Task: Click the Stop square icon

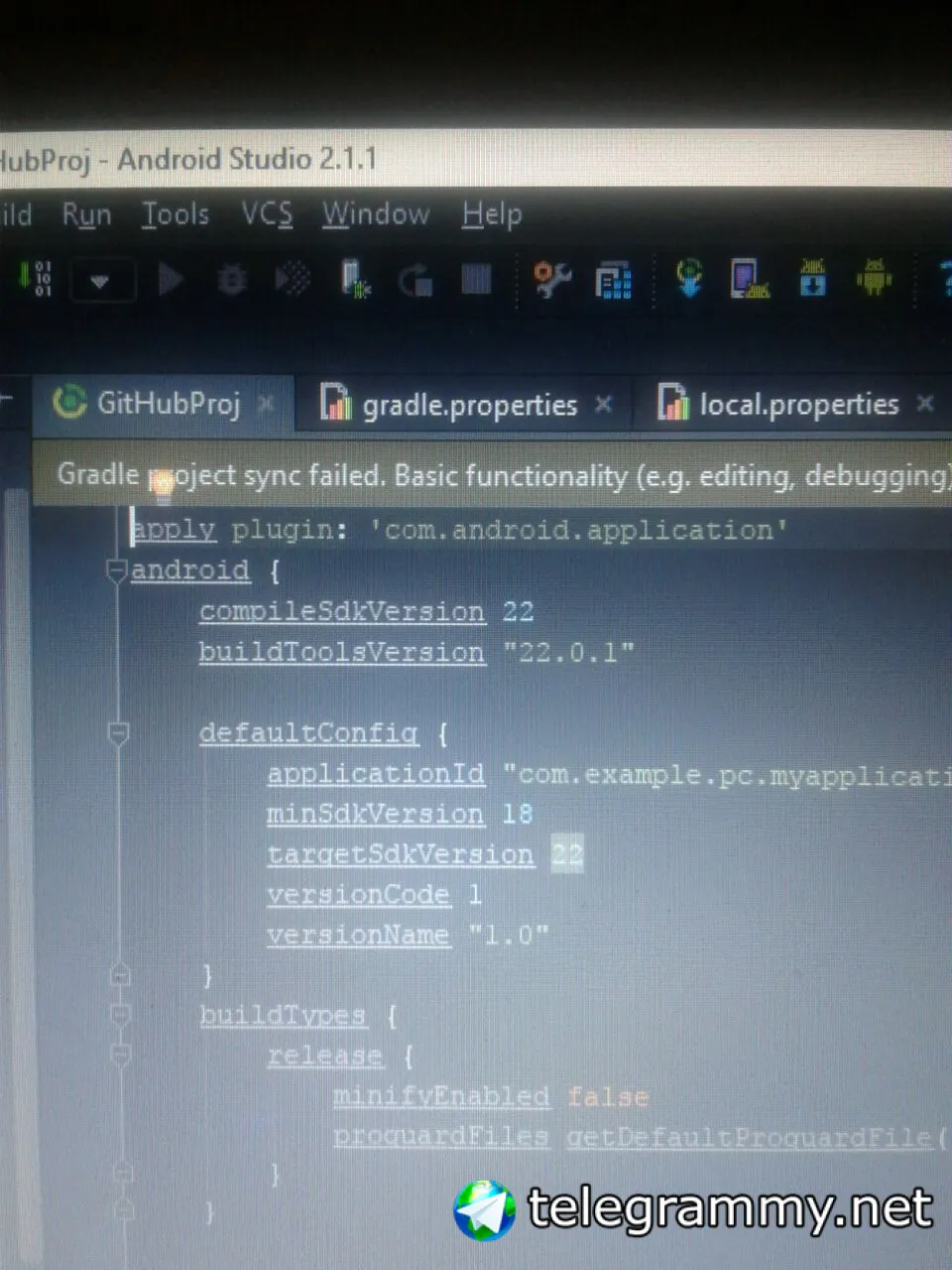Action: tap(476, 280)
